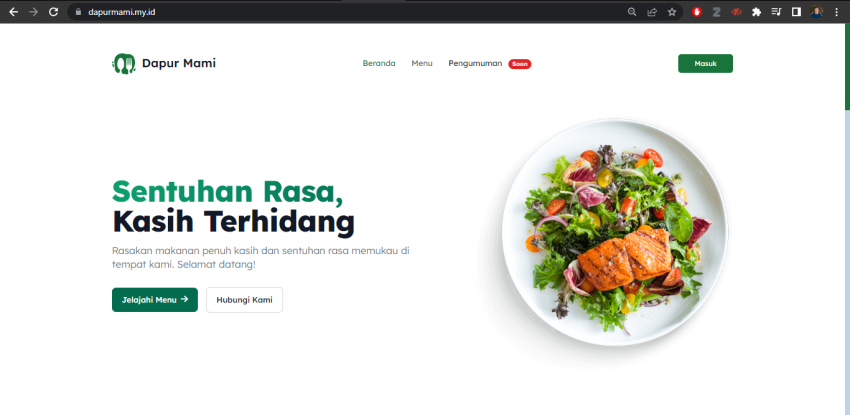
Task: Open the zoom magnifier in address bar
Action: 632,12
